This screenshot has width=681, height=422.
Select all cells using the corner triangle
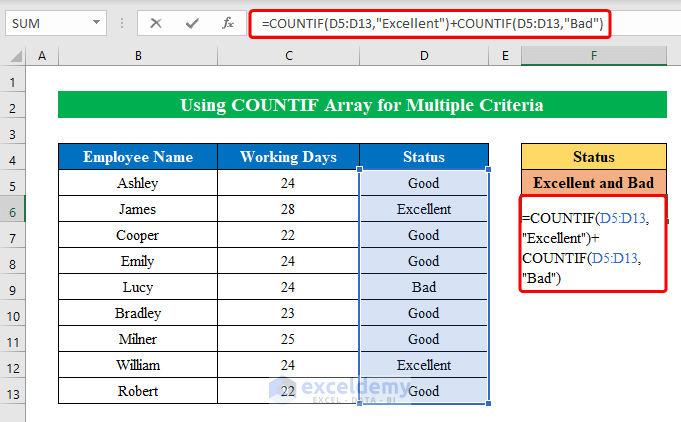pos(16,56)
